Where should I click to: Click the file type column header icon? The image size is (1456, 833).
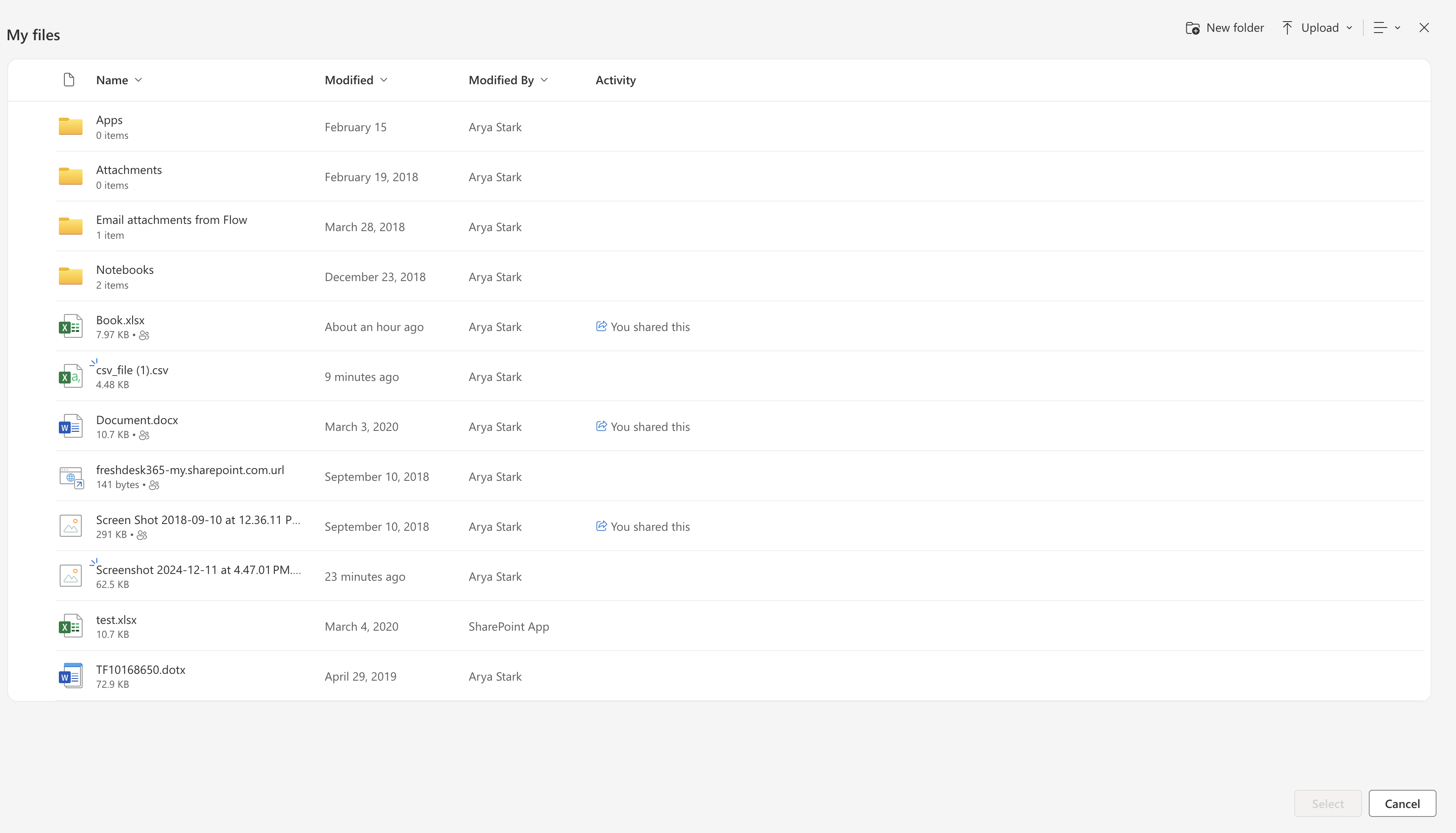pyautogui.click(x=69, y=80)
